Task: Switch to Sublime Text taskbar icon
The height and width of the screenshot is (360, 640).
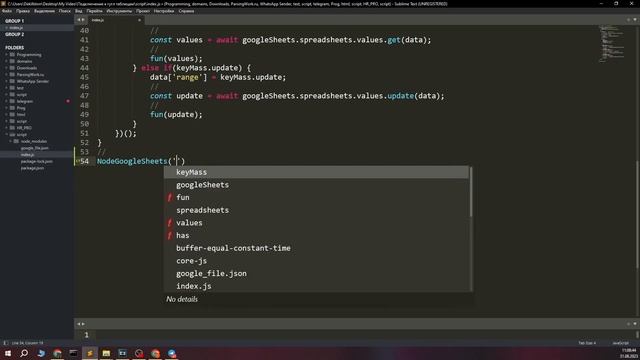Action: (x=90, y=353)
